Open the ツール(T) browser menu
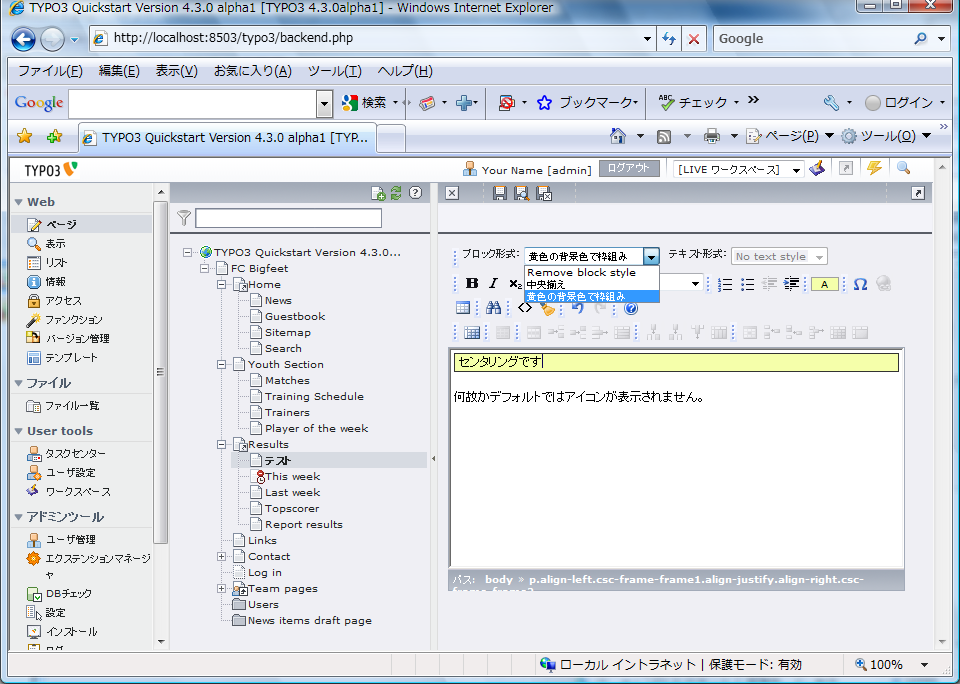This screenshot has height=684, width=960. point(334,71)
